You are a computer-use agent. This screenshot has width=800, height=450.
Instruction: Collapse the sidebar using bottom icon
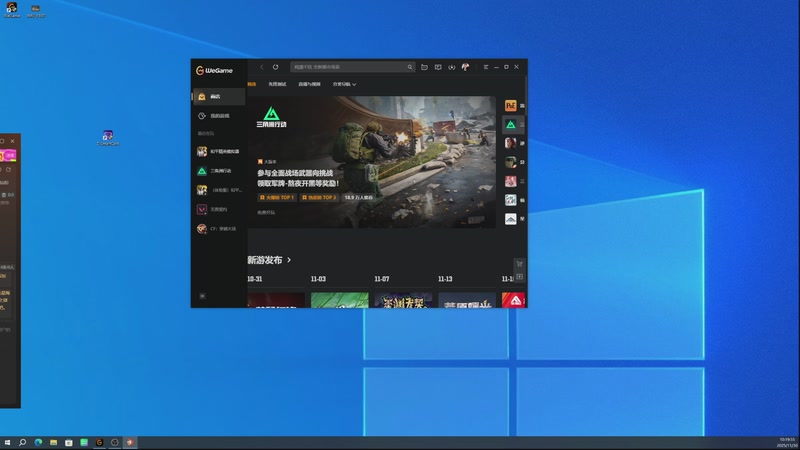[x=203, y=296]
